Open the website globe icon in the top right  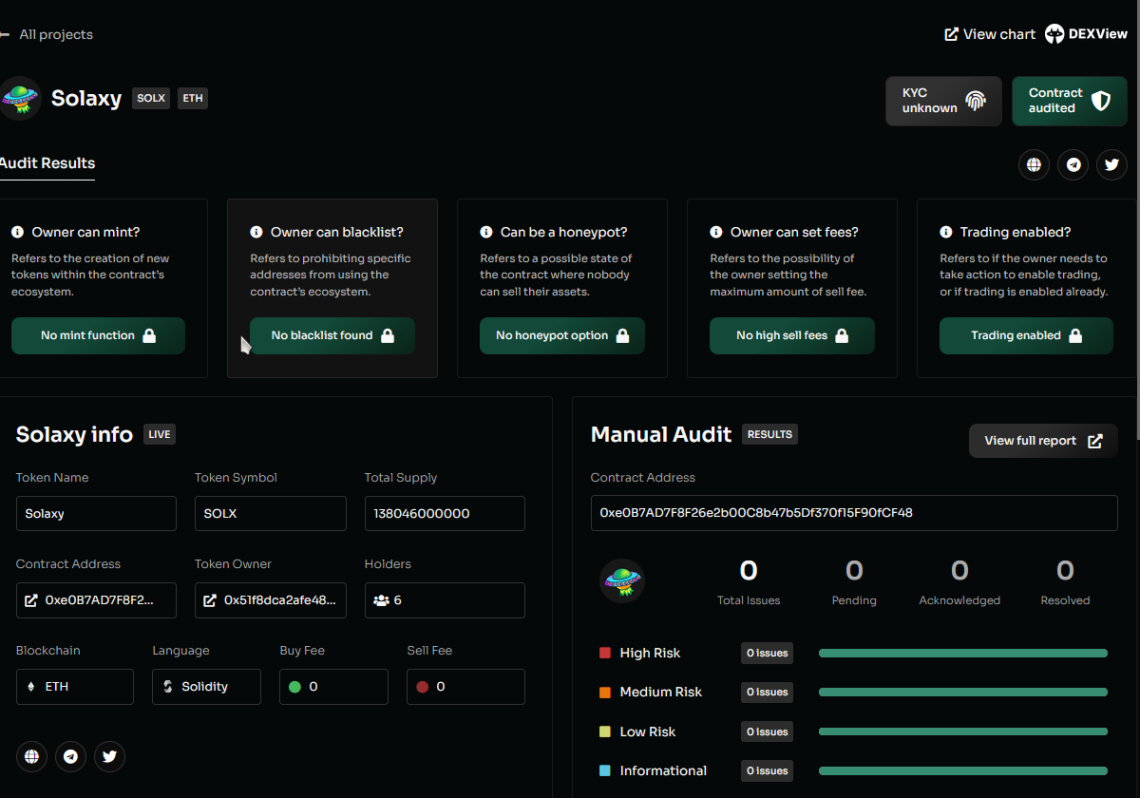pyautogui.click(x=1034, y=165)
